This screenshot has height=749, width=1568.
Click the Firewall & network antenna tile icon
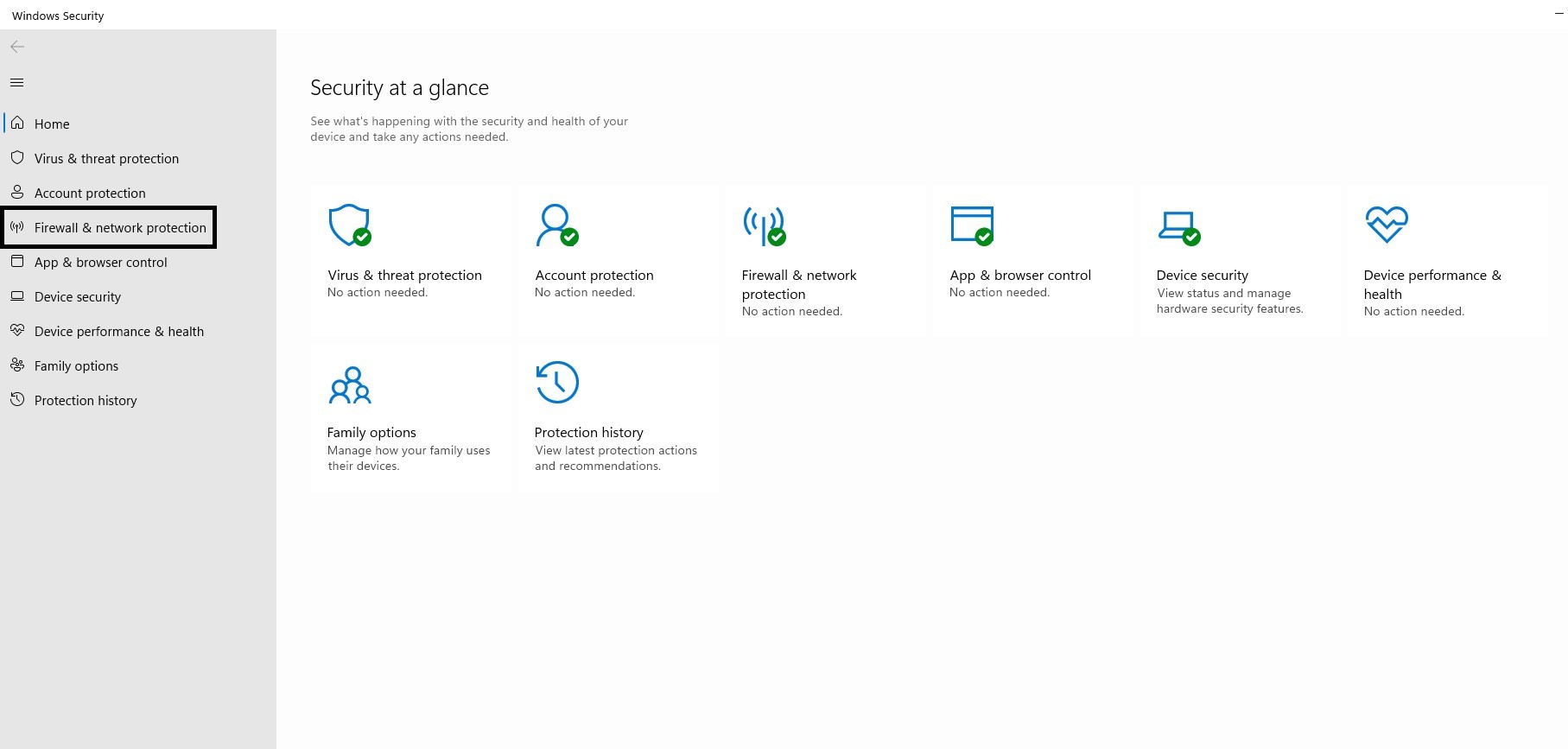pos(764,225)
